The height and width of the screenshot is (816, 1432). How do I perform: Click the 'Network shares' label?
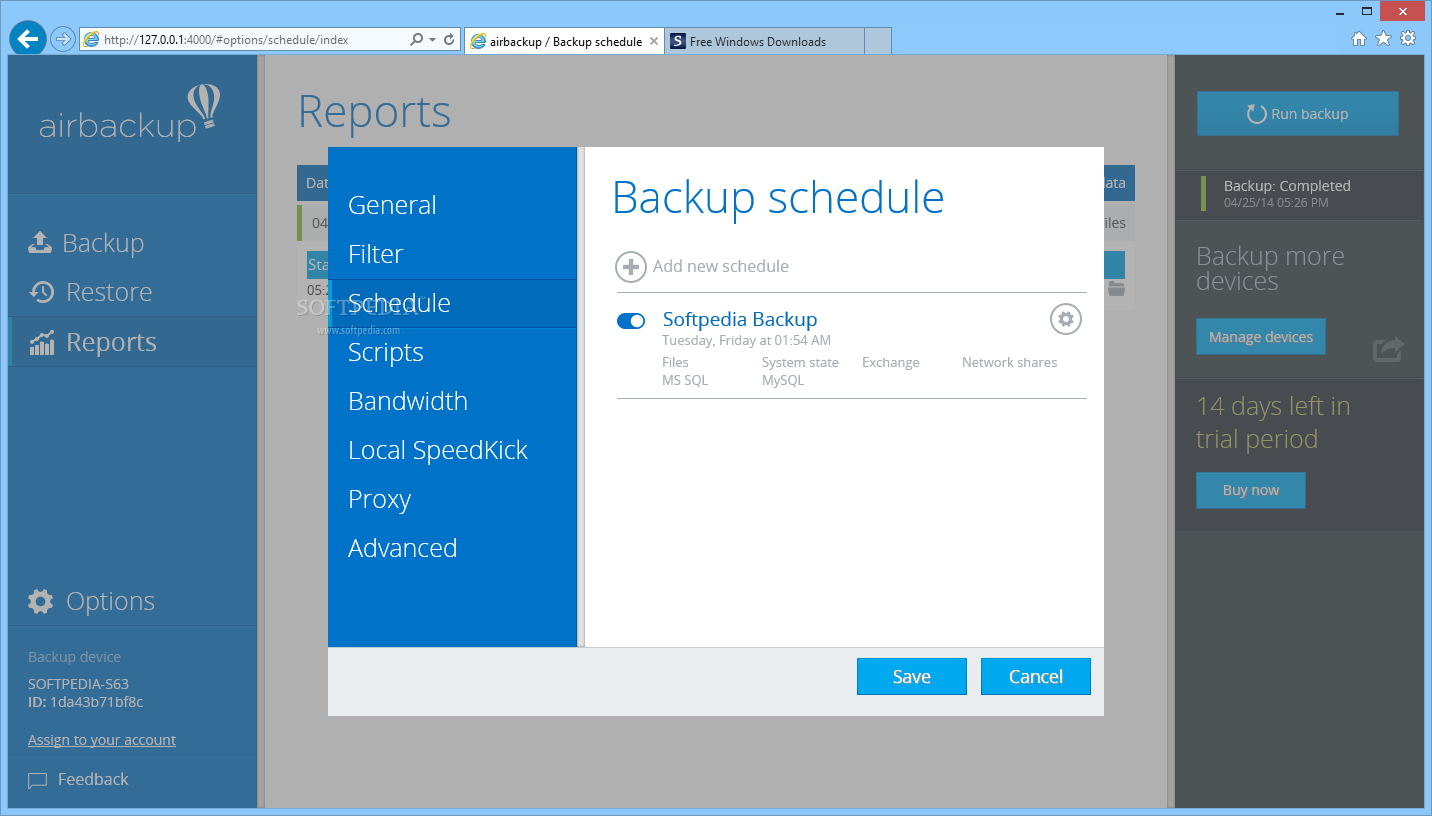[1009, 362]
